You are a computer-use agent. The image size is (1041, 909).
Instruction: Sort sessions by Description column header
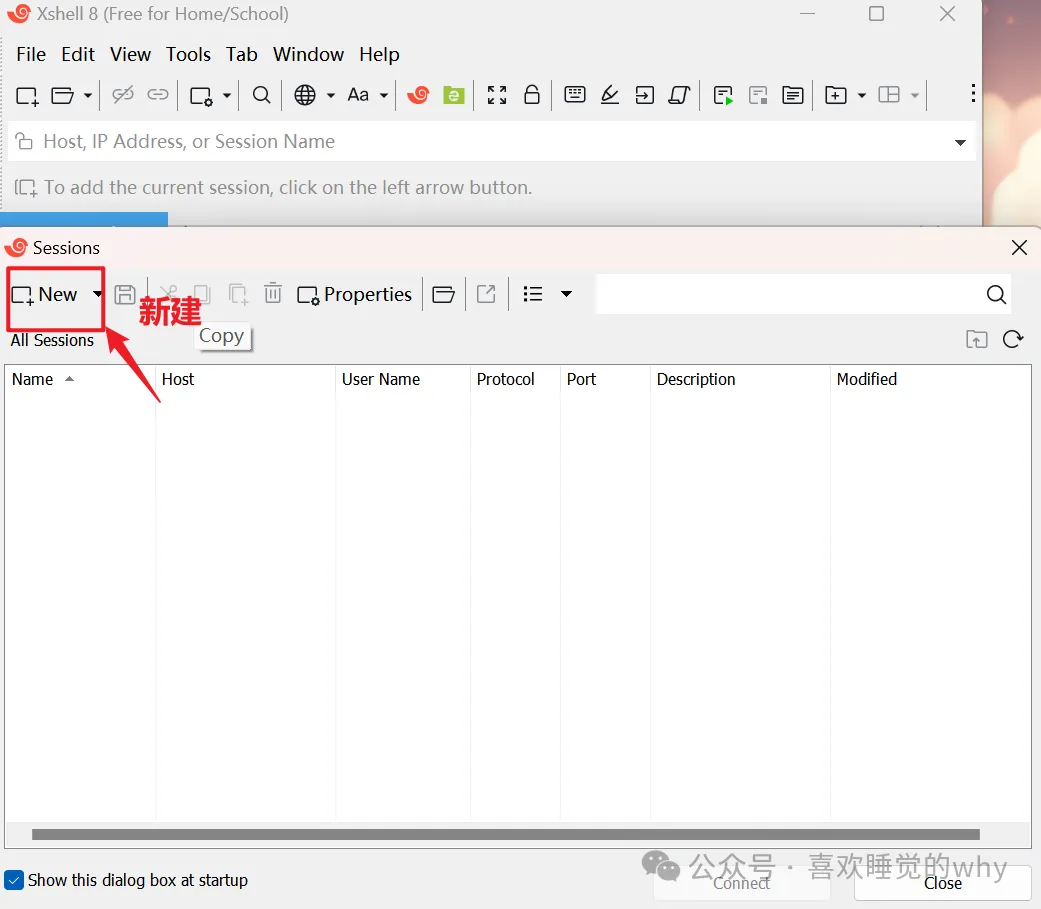tap(740, 379)
